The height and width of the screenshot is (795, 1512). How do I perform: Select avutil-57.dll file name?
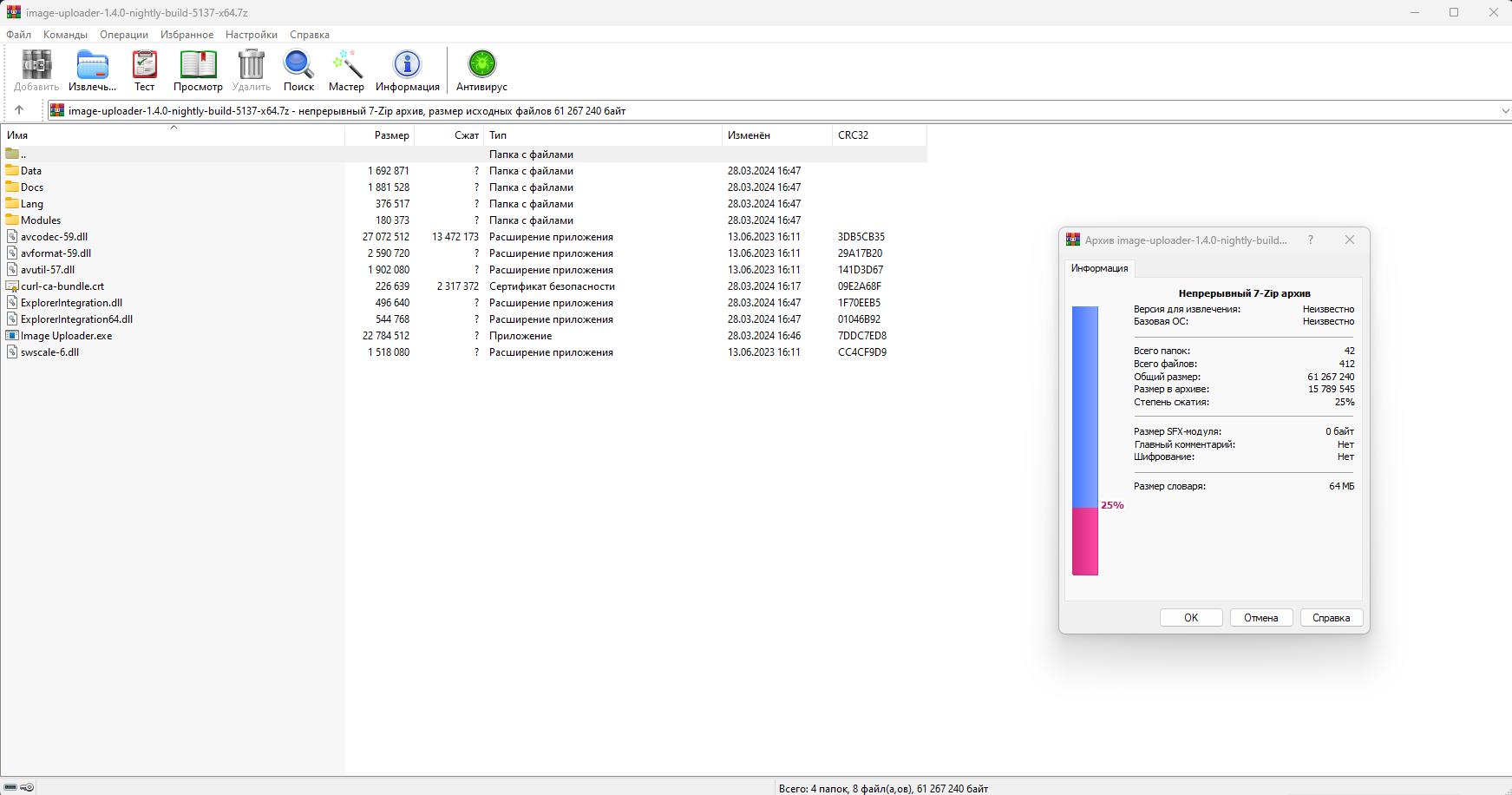(48, 270)
